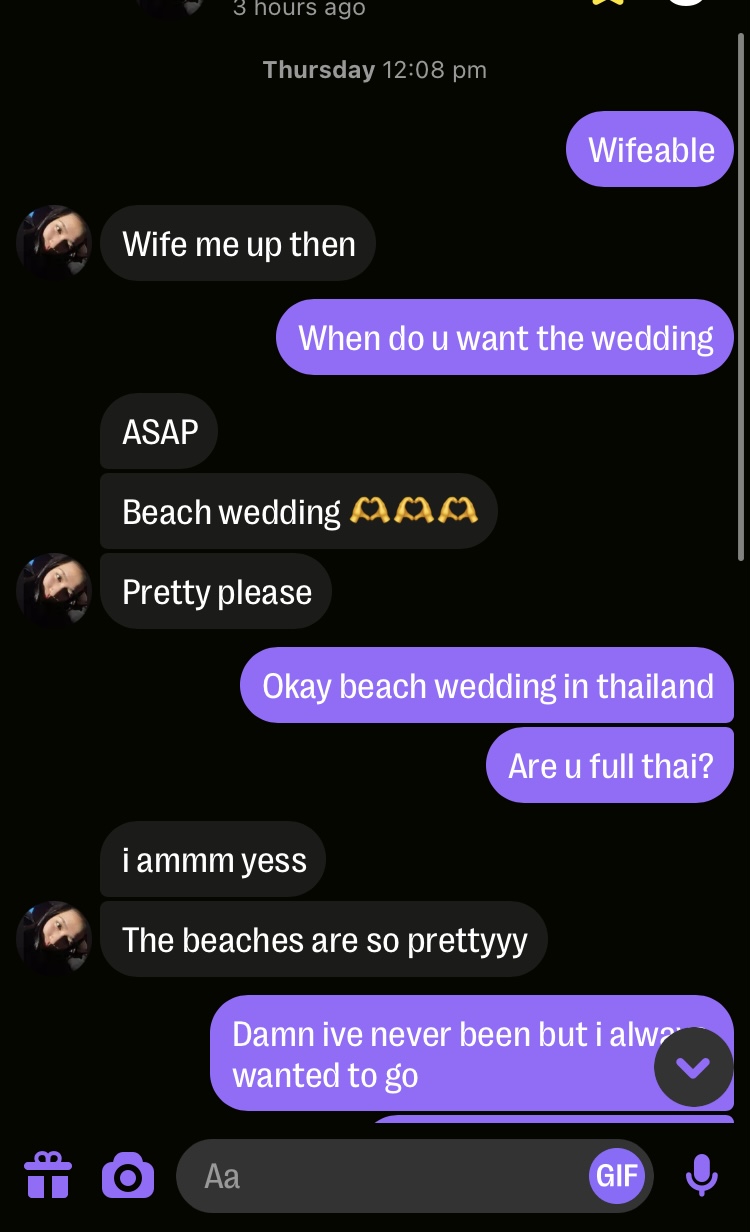Select the 'Wifeable' message bubble
The image size is (750, 1232).
point(650,149)
